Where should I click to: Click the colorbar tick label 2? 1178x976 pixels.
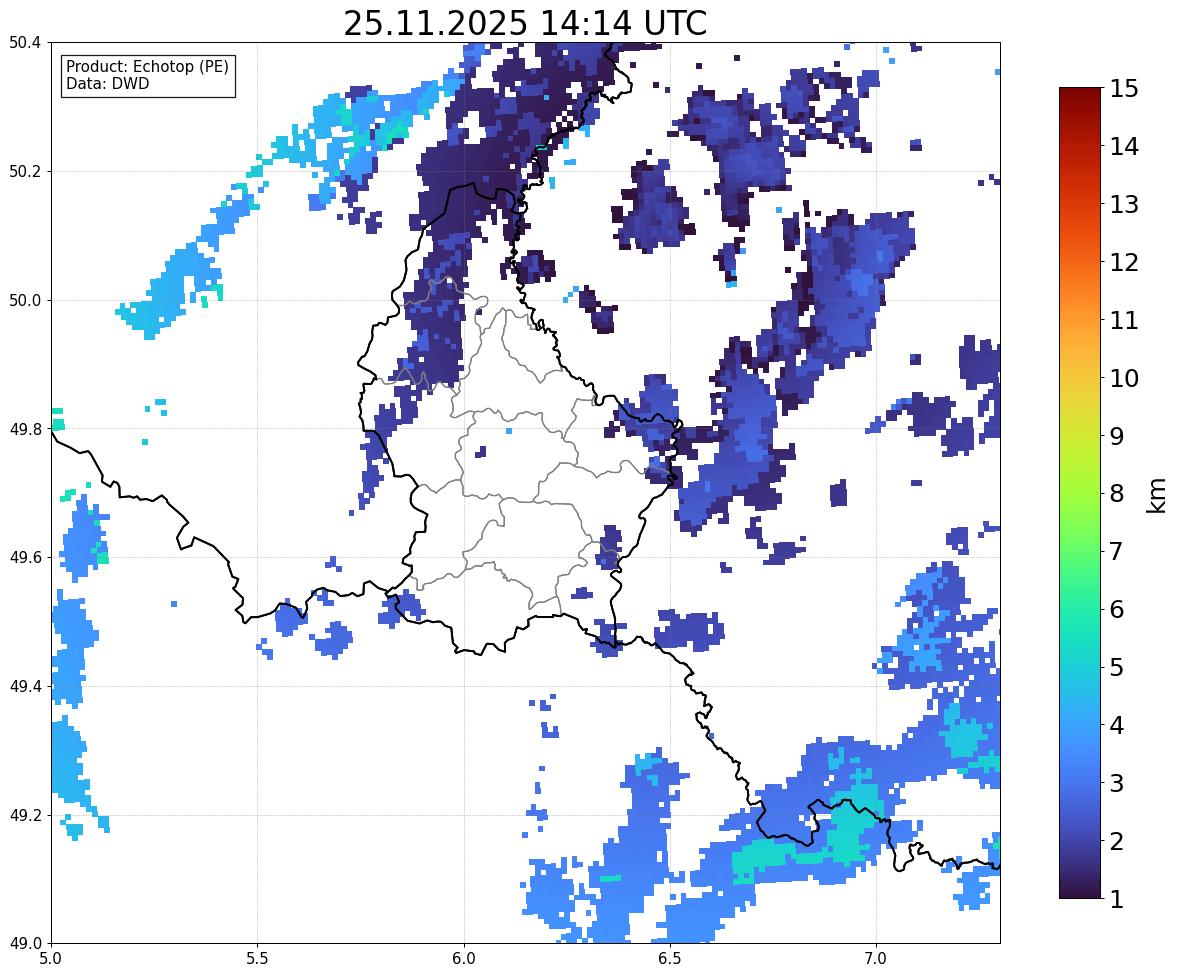pos(1117,841)
